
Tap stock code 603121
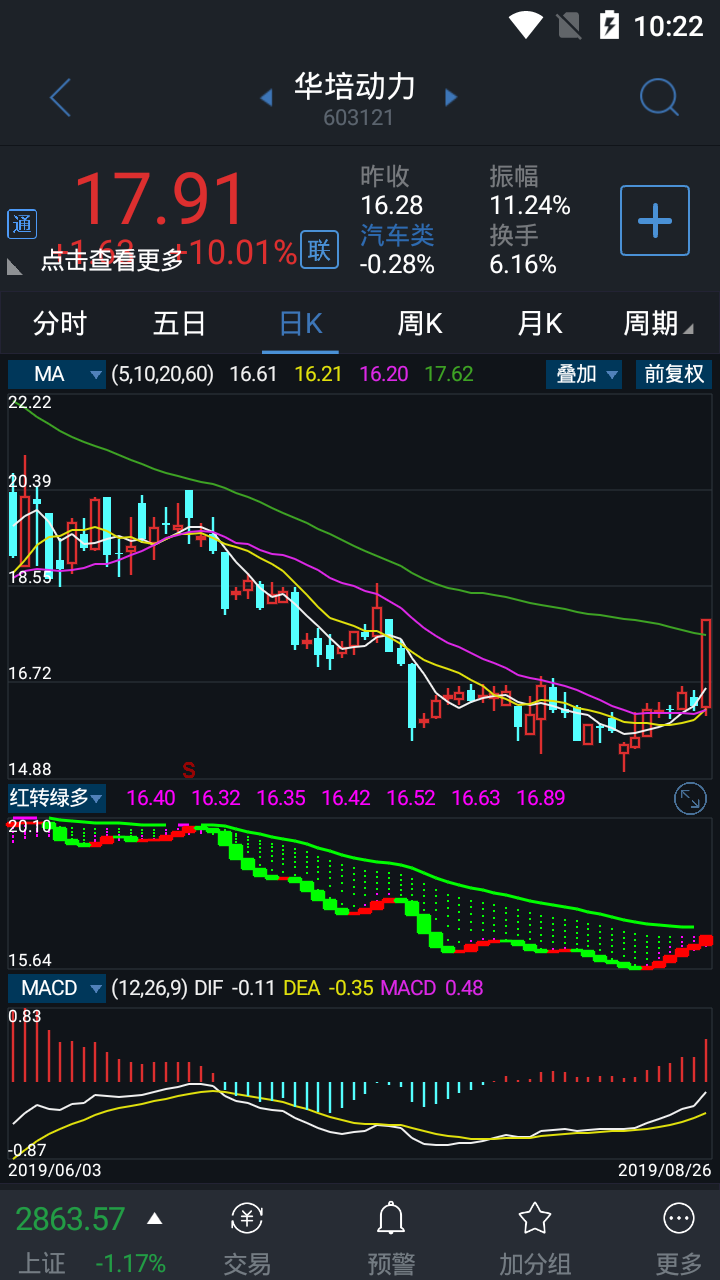tap(358, 117)
